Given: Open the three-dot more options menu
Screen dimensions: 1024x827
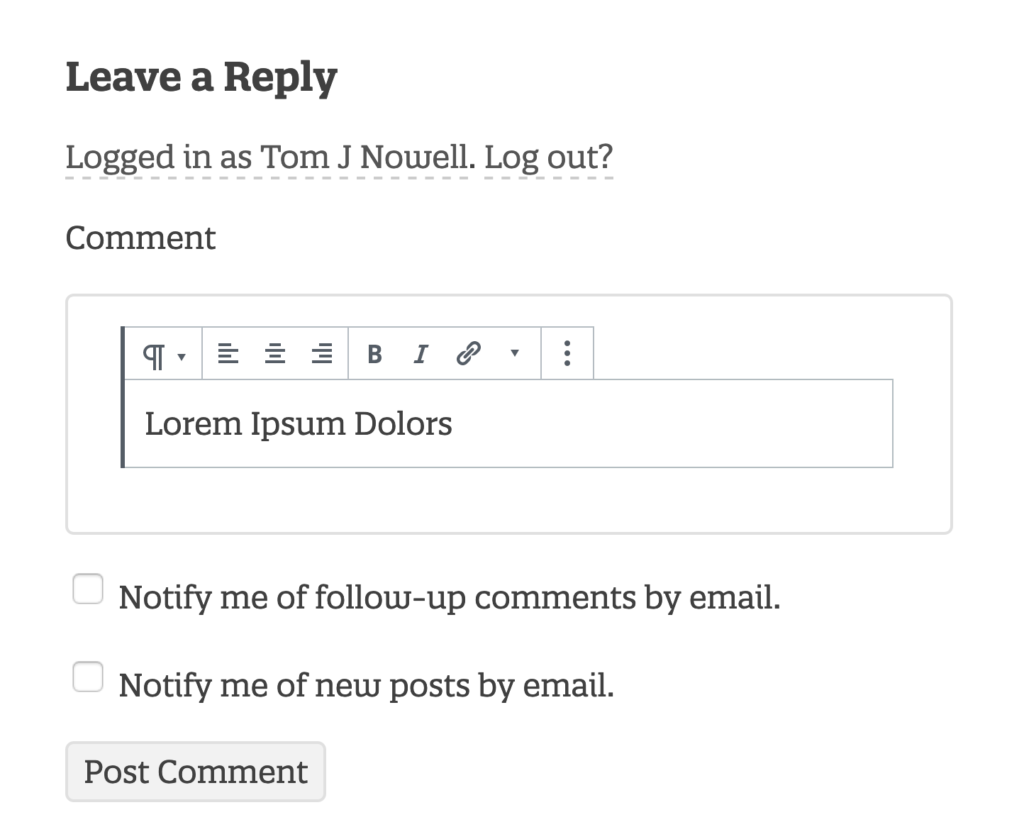Looking at the screenshot, I should 567,353.
